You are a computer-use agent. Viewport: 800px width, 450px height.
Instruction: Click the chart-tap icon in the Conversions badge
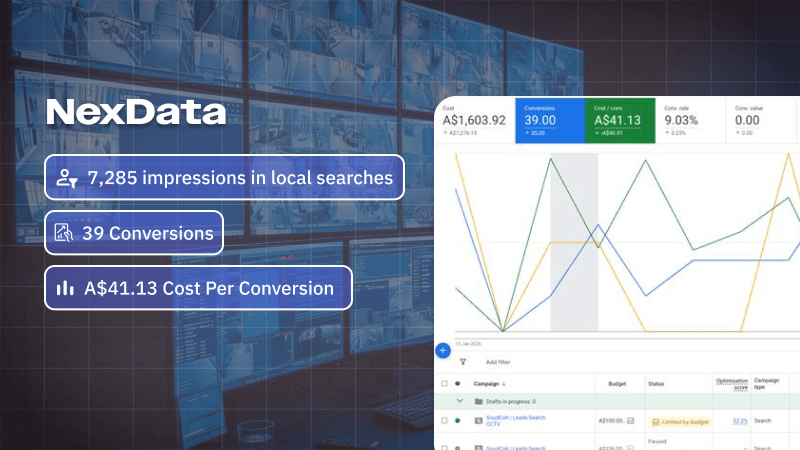tap(63, 233)
